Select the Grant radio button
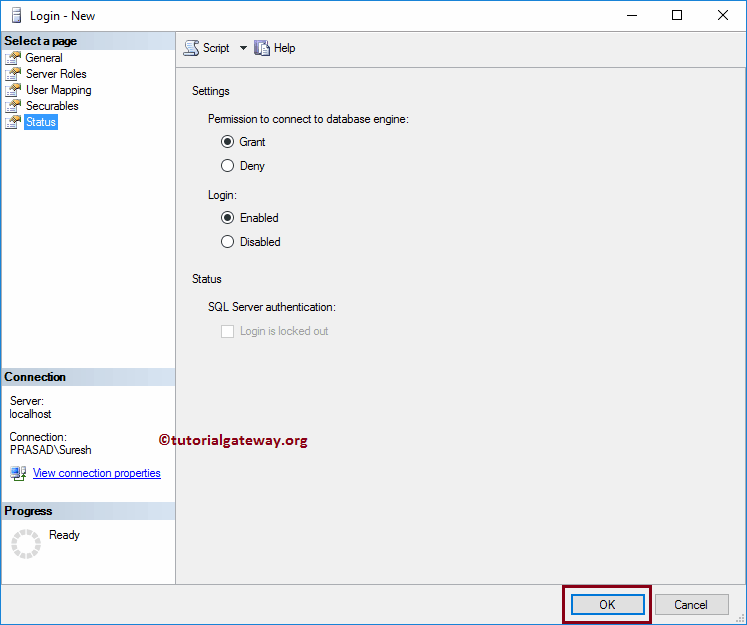The width and height of the screenshot is (747, 625). (x=227, y=141)
